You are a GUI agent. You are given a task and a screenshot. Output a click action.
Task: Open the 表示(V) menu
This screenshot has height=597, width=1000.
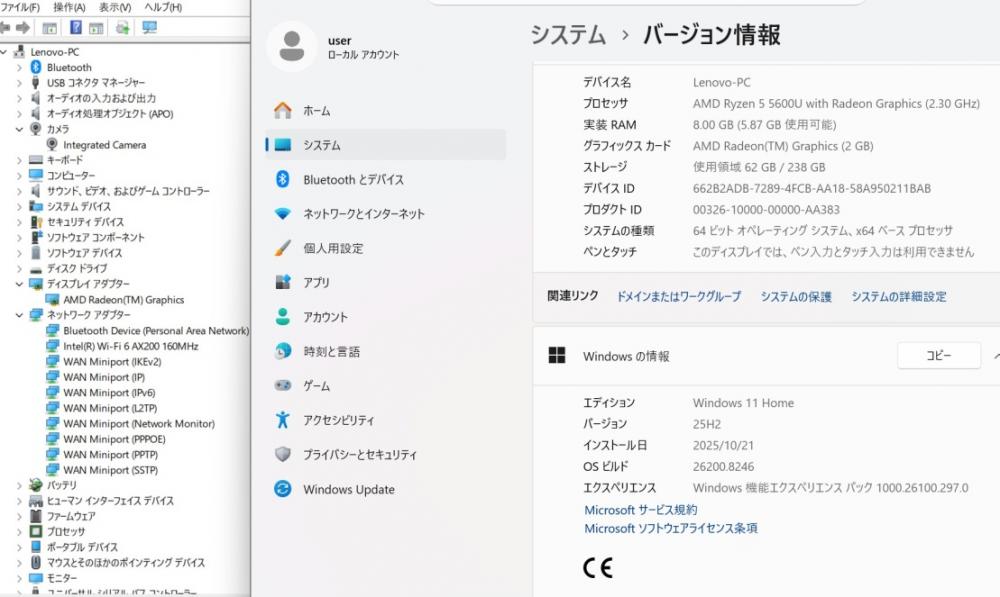click(115, 7)
